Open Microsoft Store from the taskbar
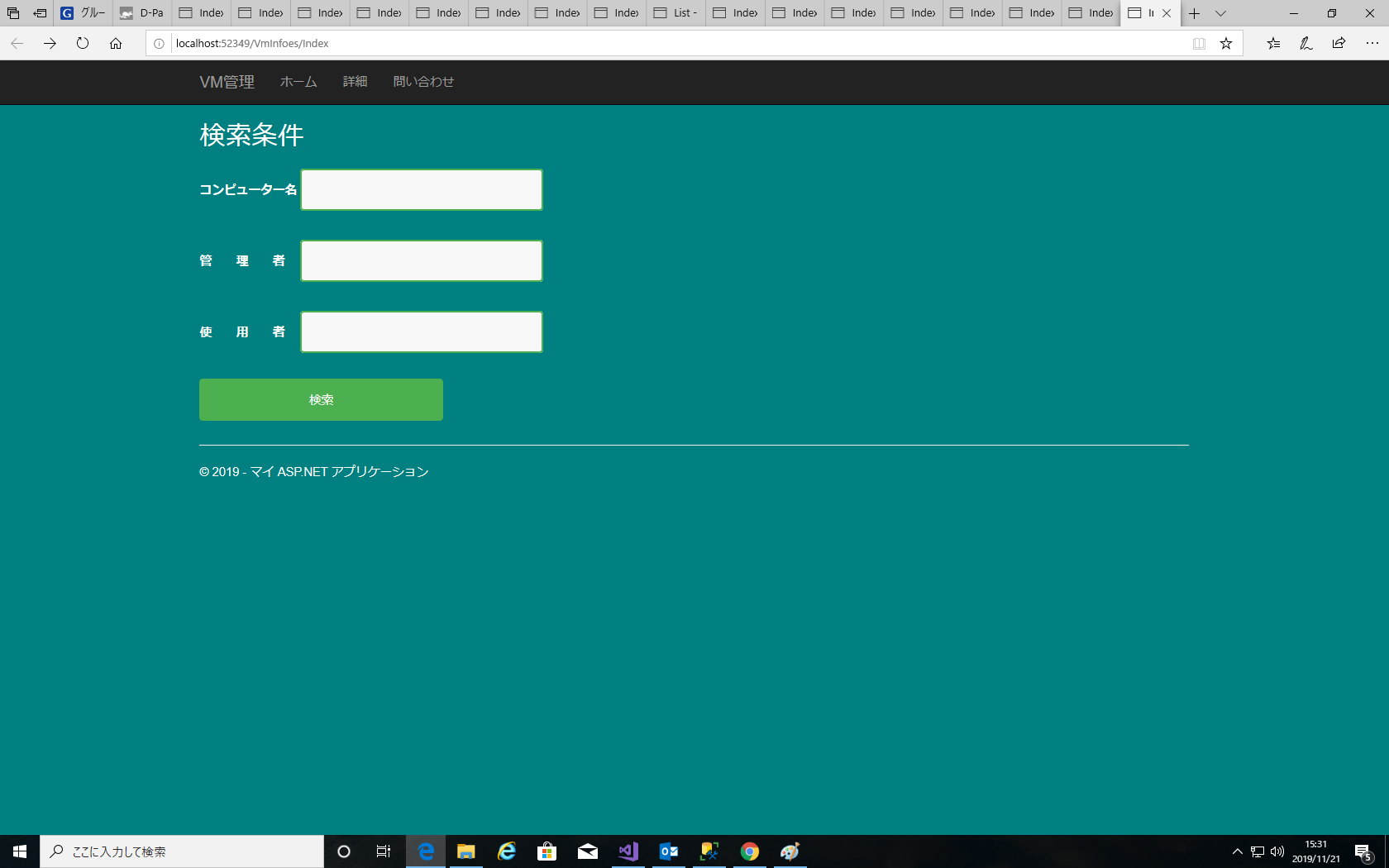The image size is (1389, 868). 547,851
